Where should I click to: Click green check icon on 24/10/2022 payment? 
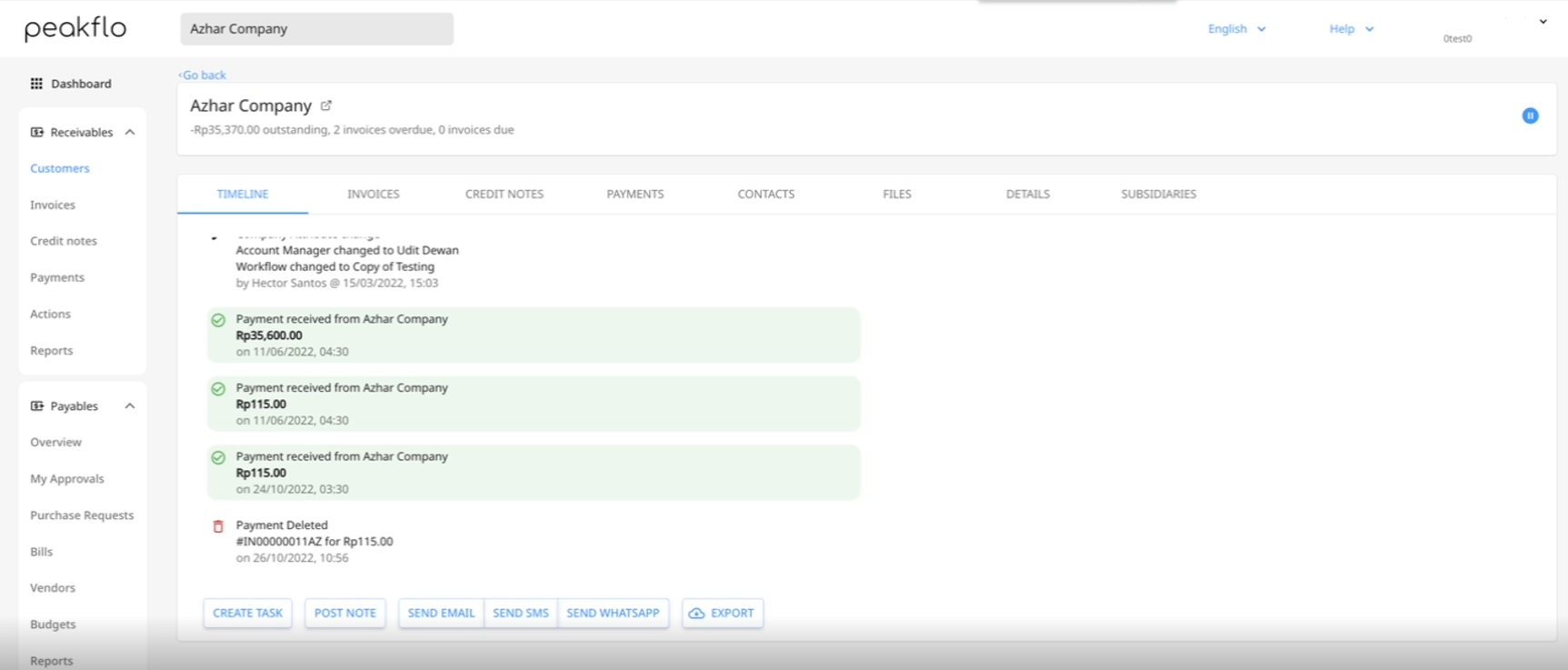coord(218,457)
